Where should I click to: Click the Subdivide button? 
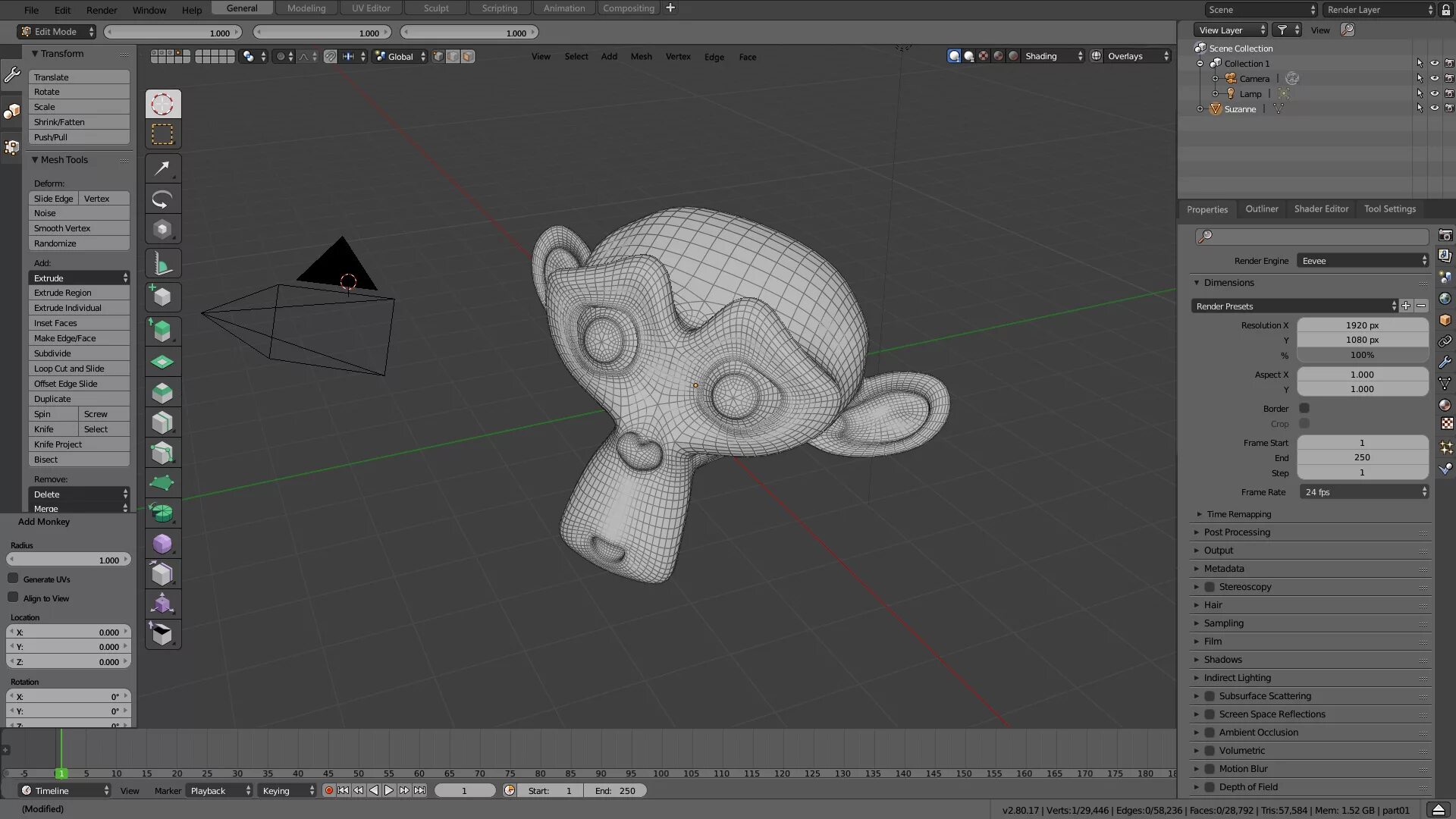[x=79, y=353]
